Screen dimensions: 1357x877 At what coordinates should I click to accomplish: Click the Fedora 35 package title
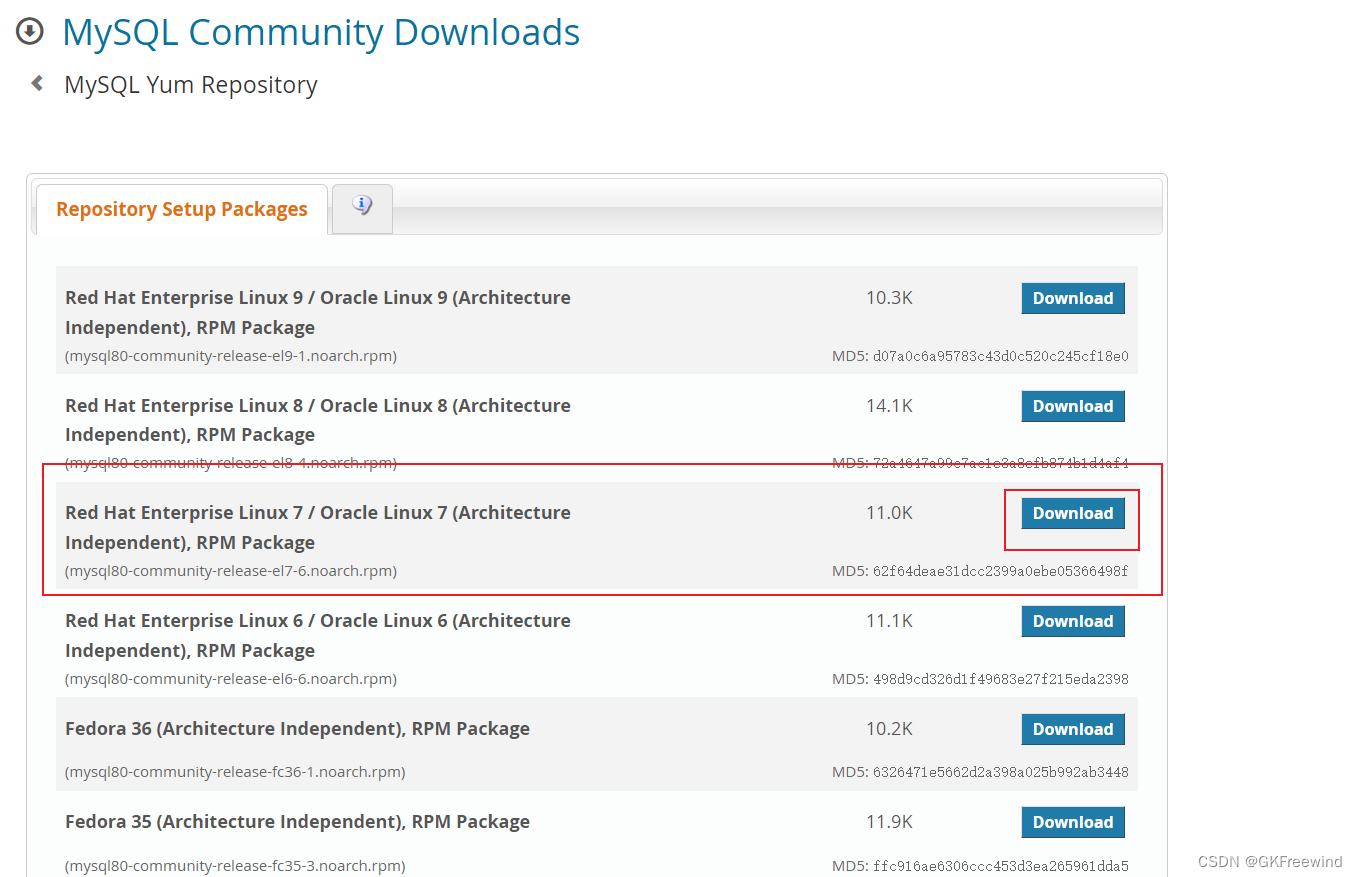(297, 822)
